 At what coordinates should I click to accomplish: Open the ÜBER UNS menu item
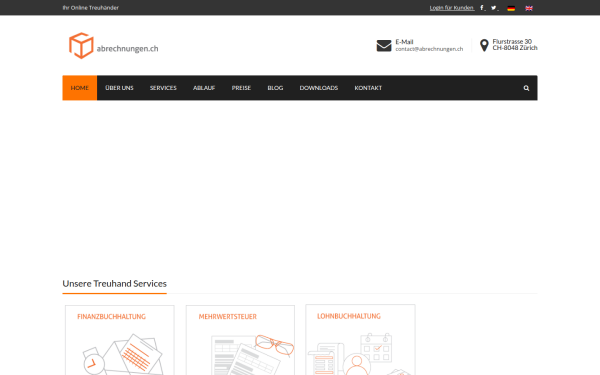click(x=119, y=88)
